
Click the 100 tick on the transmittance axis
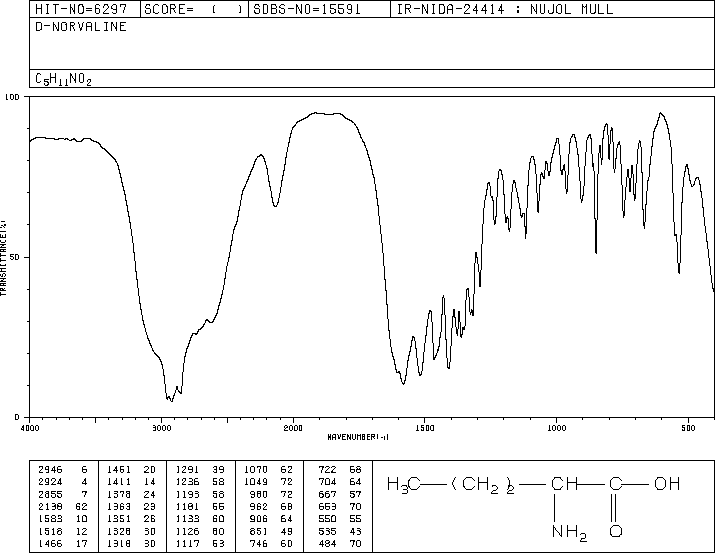[12, 97]
